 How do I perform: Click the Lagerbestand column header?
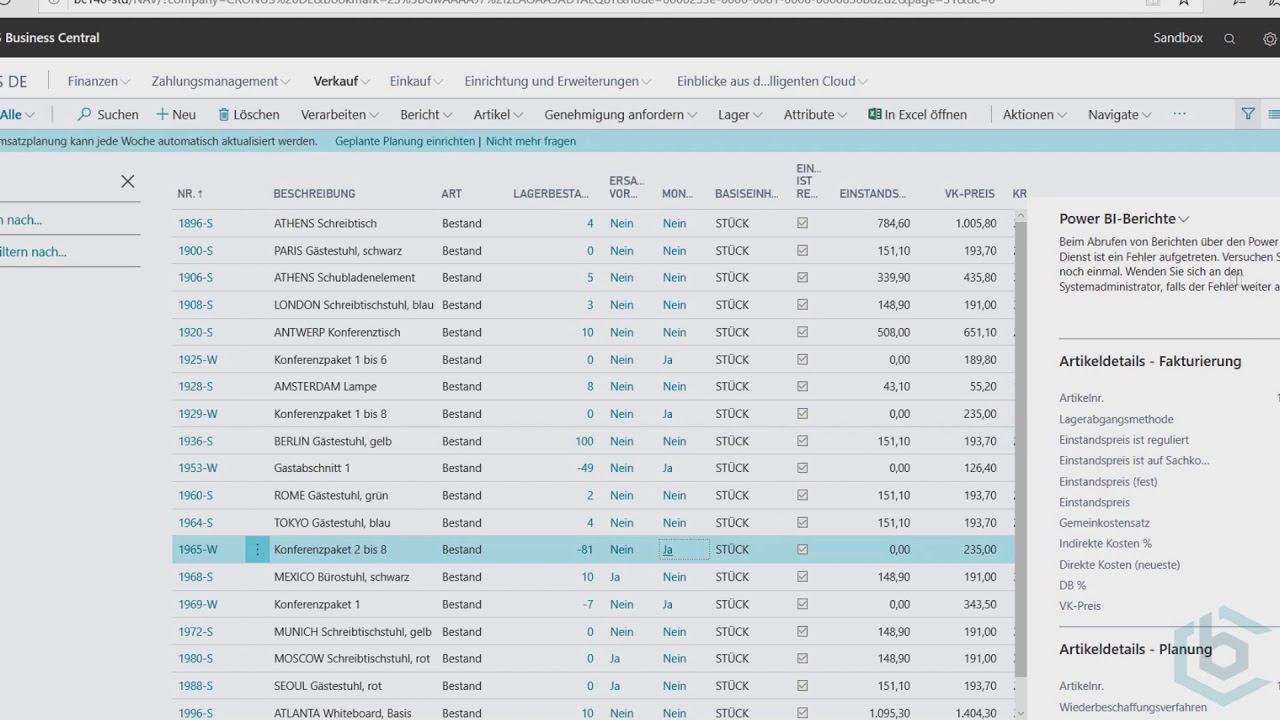coord(551,193)
